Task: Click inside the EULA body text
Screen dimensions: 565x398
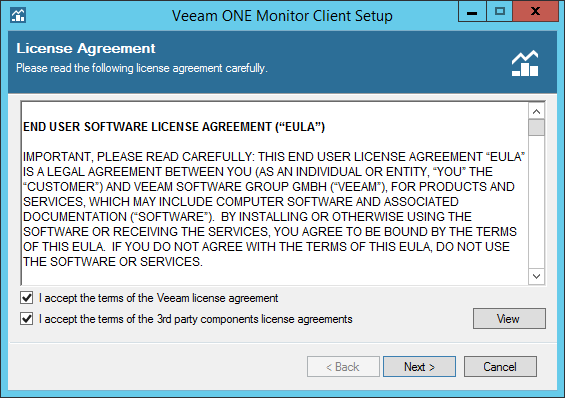Action: (274, 209)
